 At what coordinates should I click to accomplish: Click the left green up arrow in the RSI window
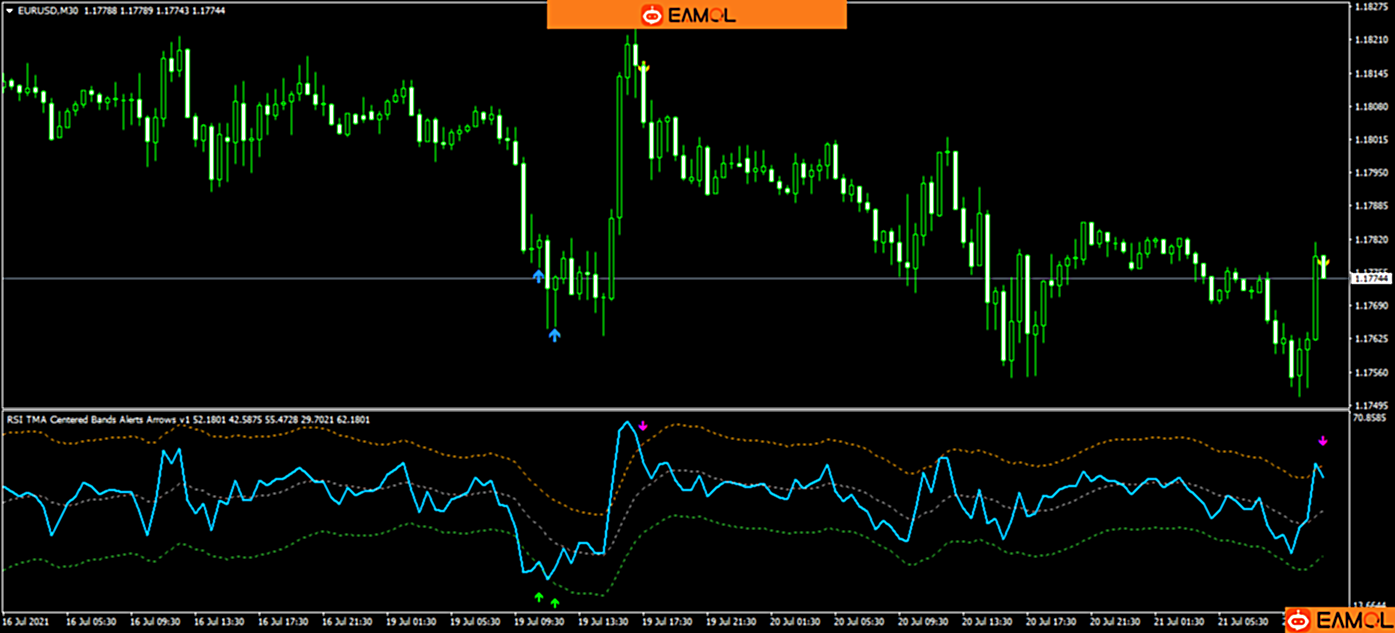(x=538, y=598)
